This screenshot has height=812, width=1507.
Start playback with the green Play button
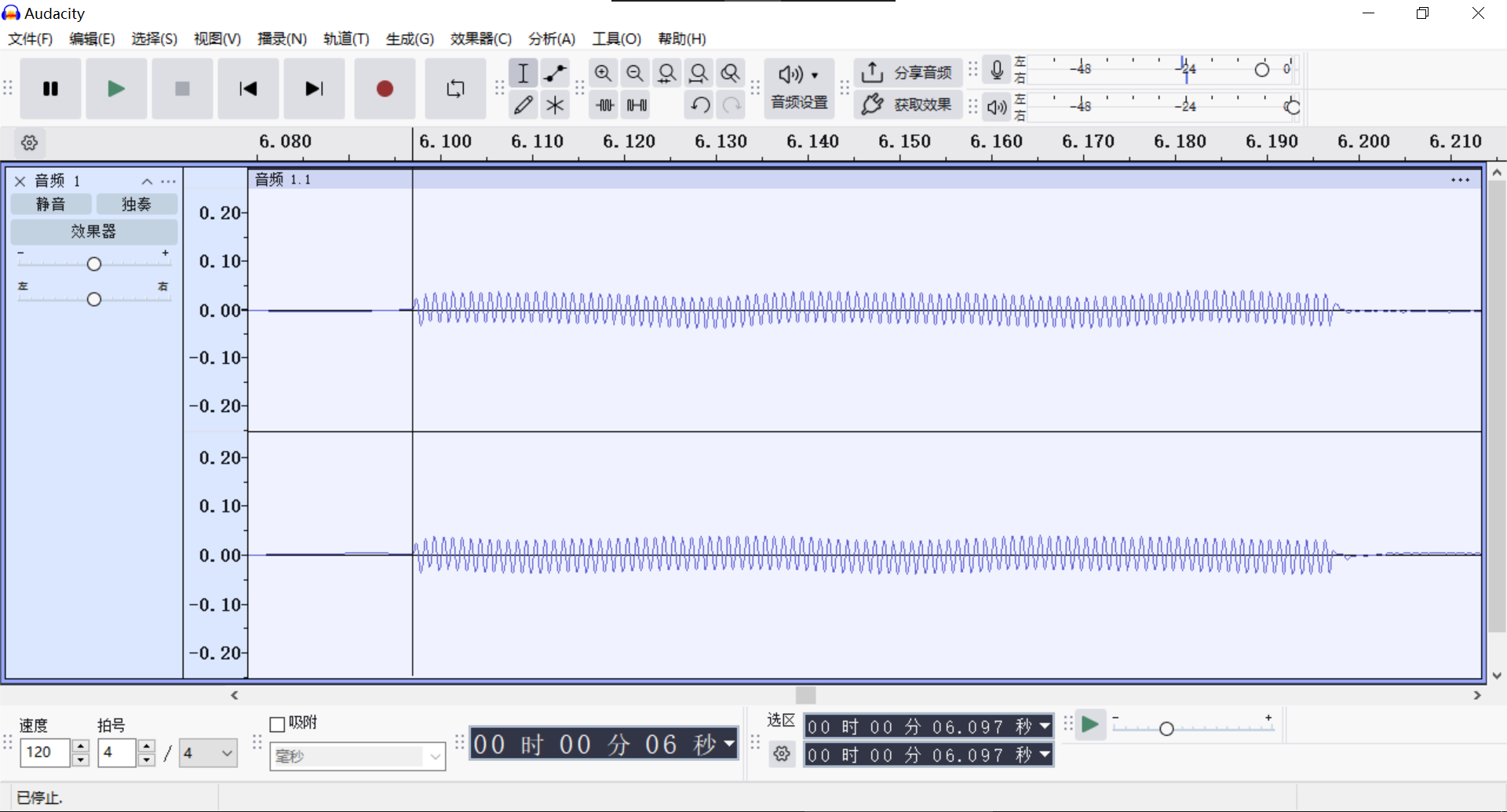pyautogui.click(x=116, y=89)
